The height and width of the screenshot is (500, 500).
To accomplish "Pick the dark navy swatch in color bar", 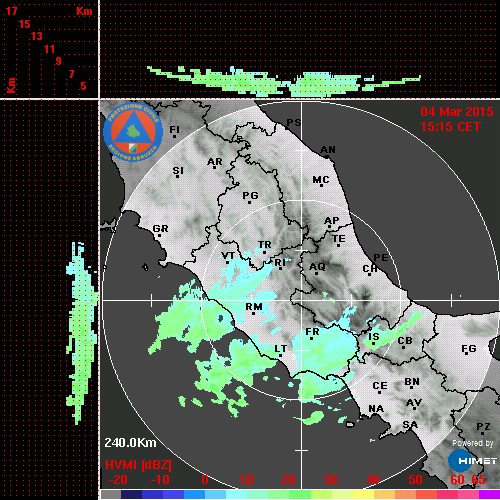I will click(x=131, y=494).
